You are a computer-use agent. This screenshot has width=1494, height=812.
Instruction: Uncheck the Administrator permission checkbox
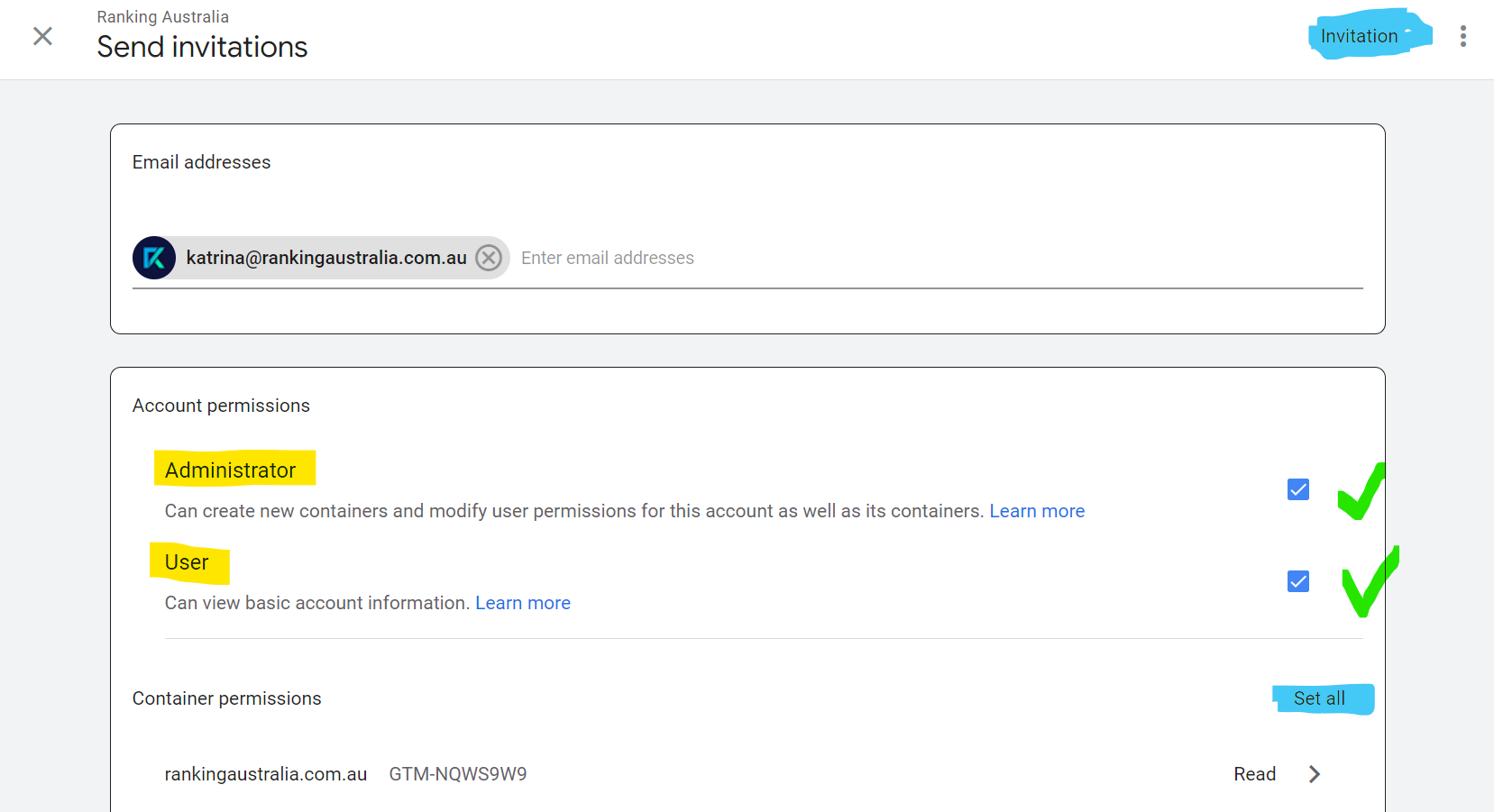pyautogui.click(x=1297, y=489)
